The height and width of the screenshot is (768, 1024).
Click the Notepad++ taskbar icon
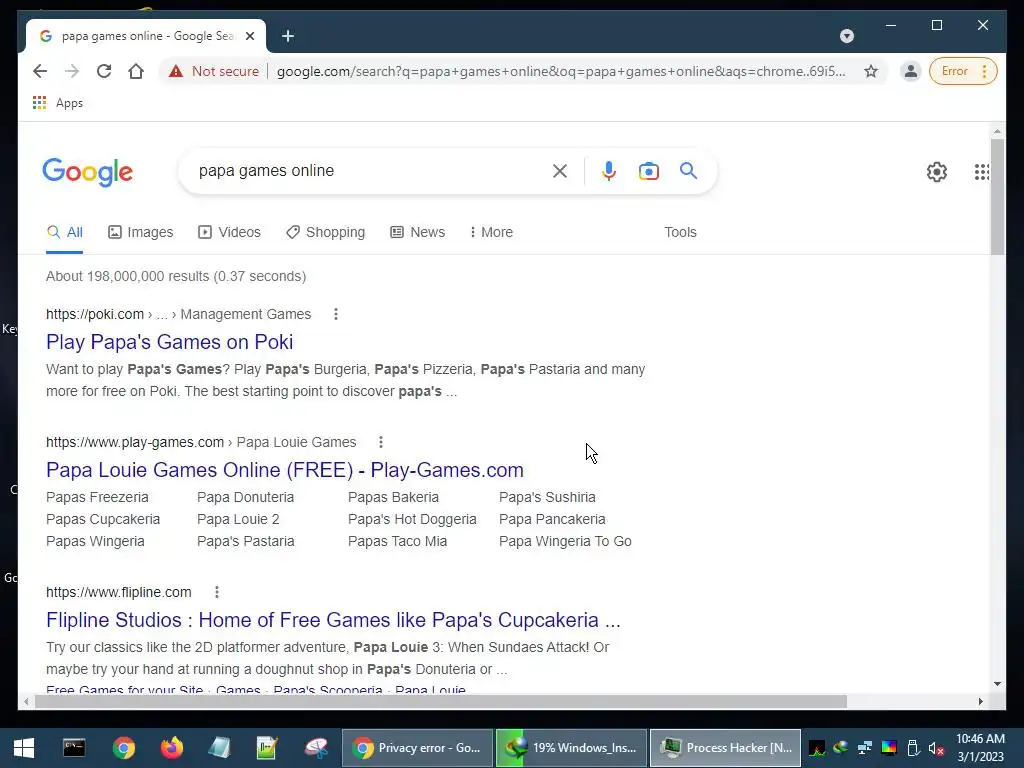[267, 748]
